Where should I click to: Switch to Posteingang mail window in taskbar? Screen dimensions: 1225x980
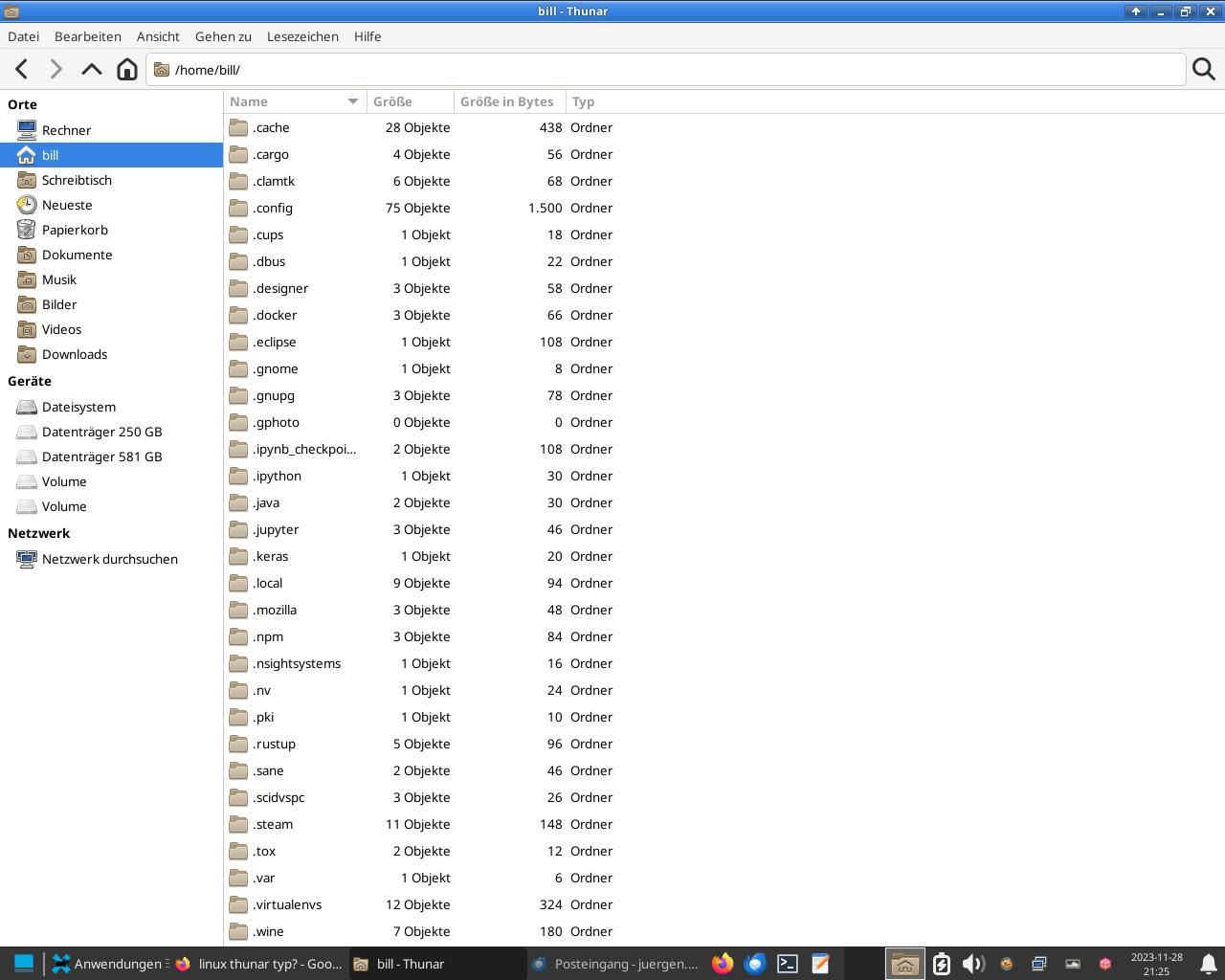coord(616,964)
